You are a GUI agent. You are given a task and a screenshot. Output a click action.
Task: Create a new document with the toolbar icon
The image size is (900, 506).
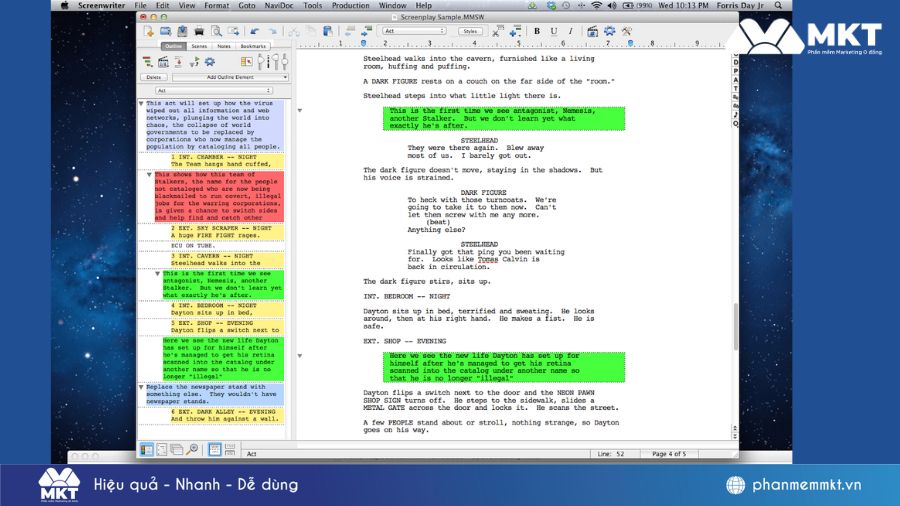[149, 31]
